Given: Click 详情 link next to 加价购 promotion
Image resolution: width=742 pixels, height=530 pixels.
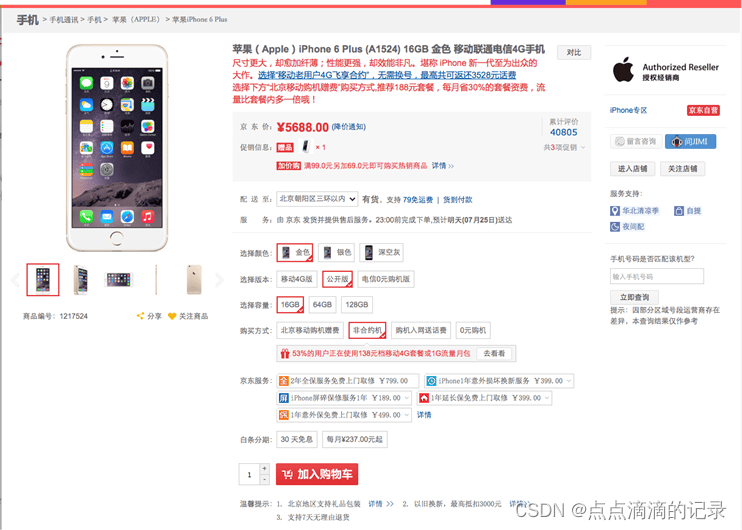Looking at the screenshot, I should 442,166.
